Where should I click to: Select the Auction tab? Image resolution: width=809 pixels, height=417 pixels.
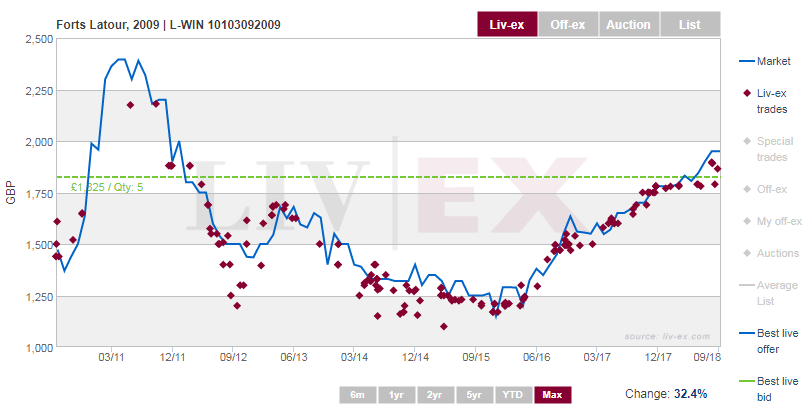click(x=628, y=24)
